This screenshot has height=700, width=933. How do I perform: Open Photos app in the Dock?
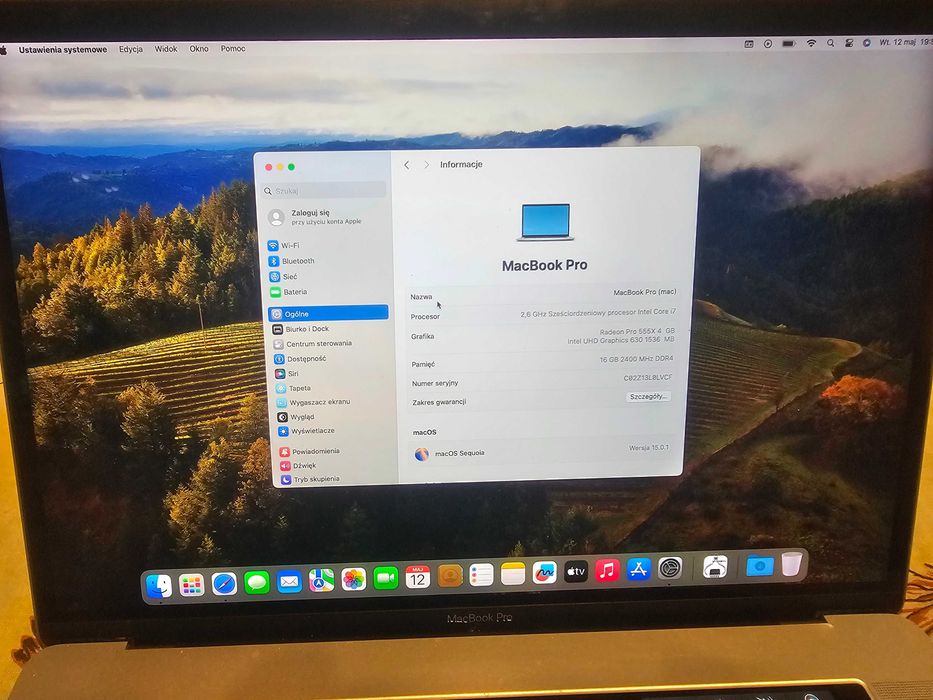click(x=353, y=579)
